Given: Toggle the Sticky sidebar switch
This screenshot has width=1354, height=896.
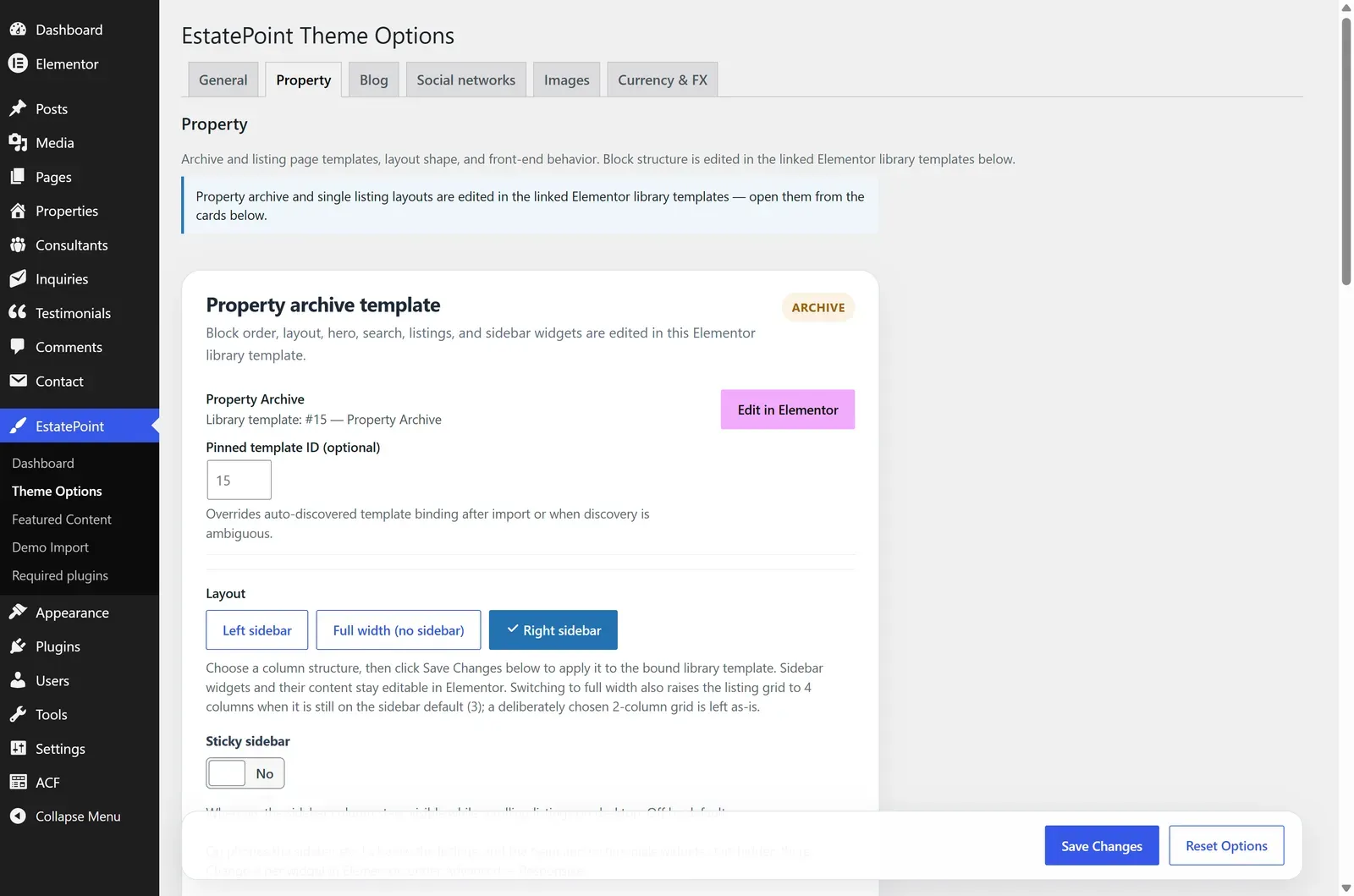Looking at the screenshot, I should (245, 773).
